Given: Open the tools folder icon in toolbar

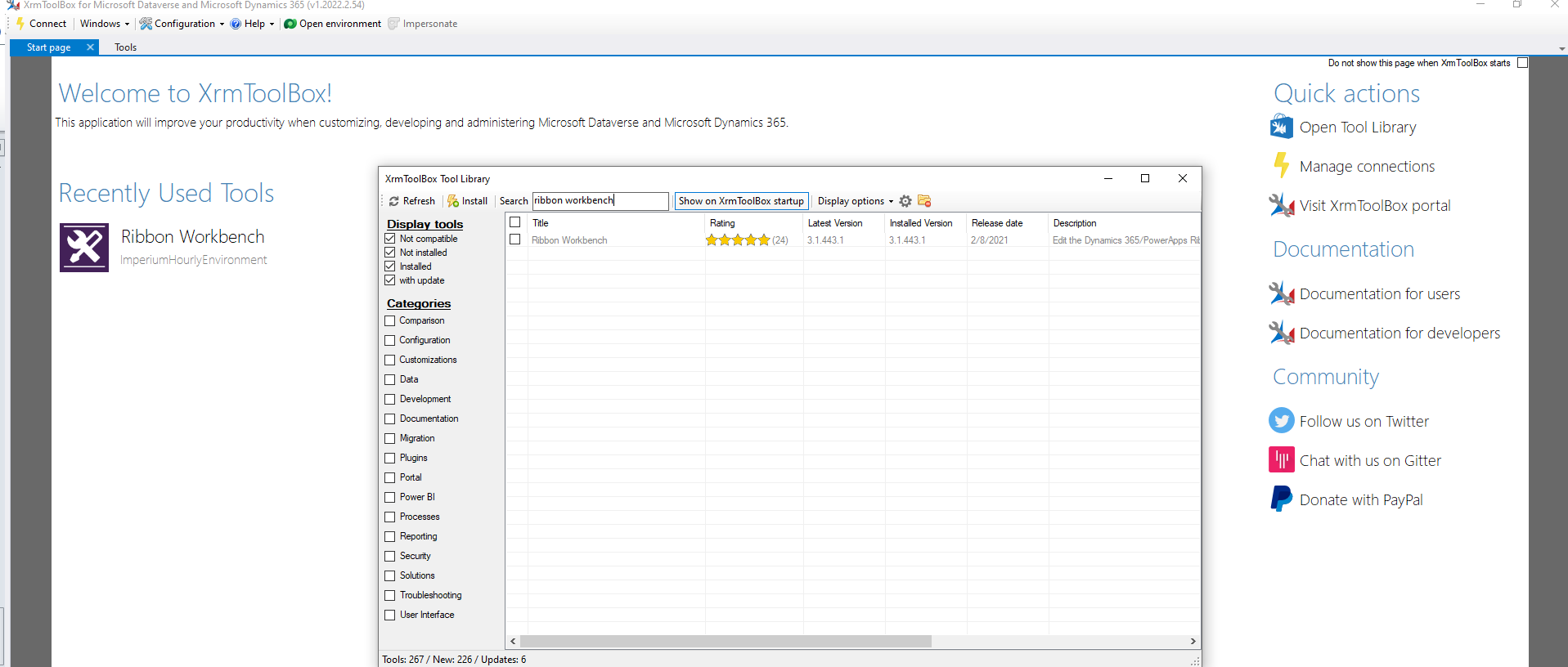Looking at the screenshot, I should (x=924, y=201).
